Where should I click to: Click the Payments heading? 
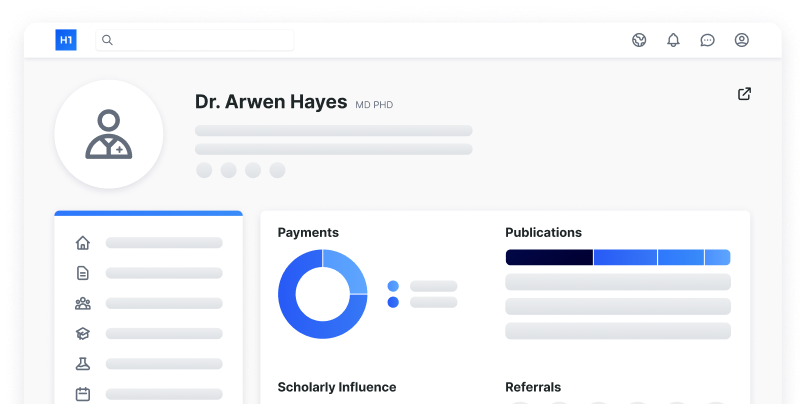[x=308, y=233]
